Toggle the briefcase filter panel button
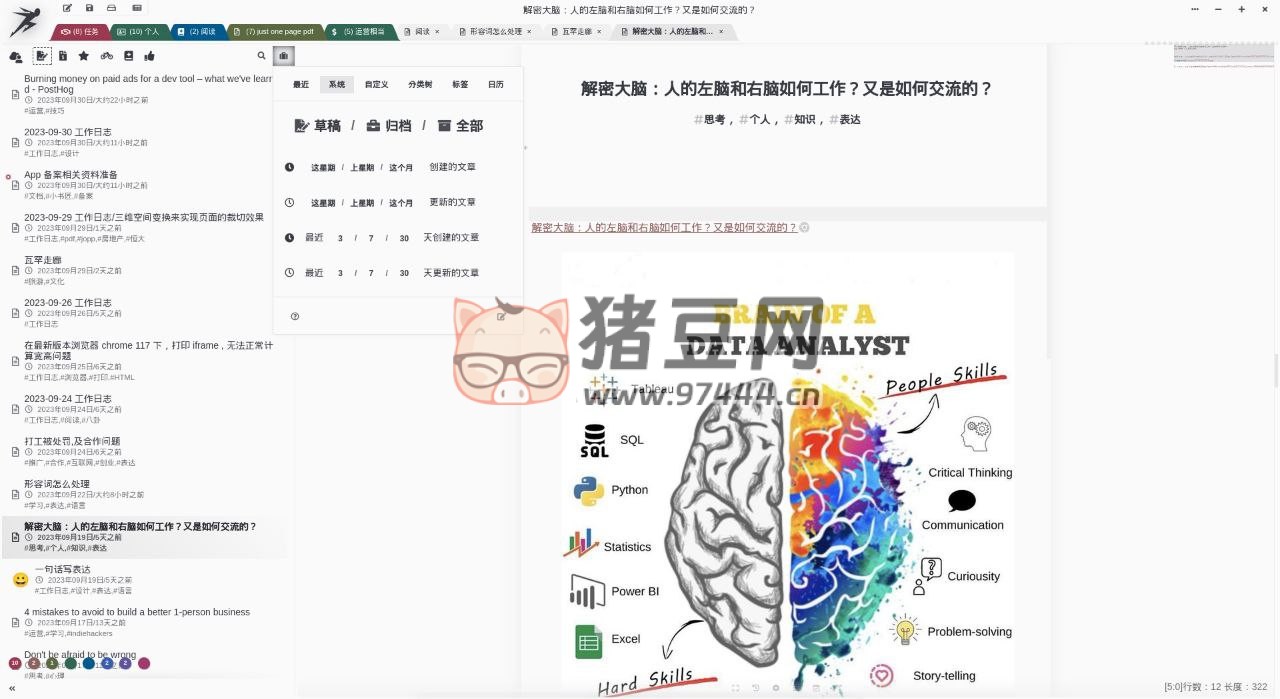1280x699 pixels. tap(284, 56)
